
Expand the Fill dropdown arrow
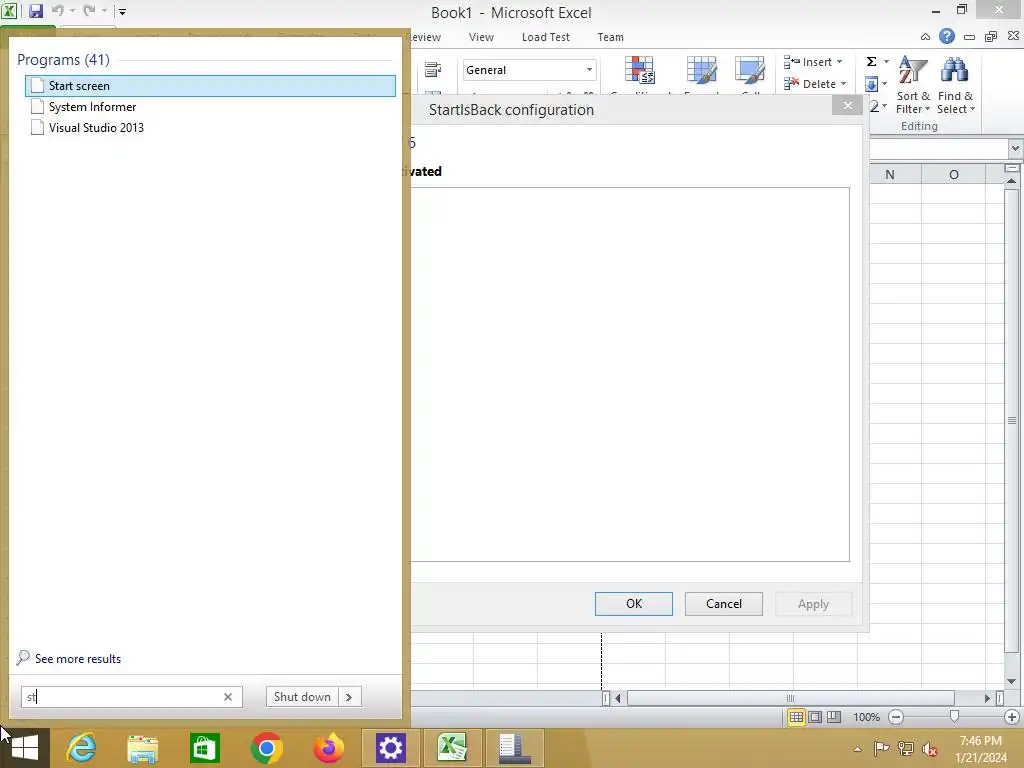885,84
